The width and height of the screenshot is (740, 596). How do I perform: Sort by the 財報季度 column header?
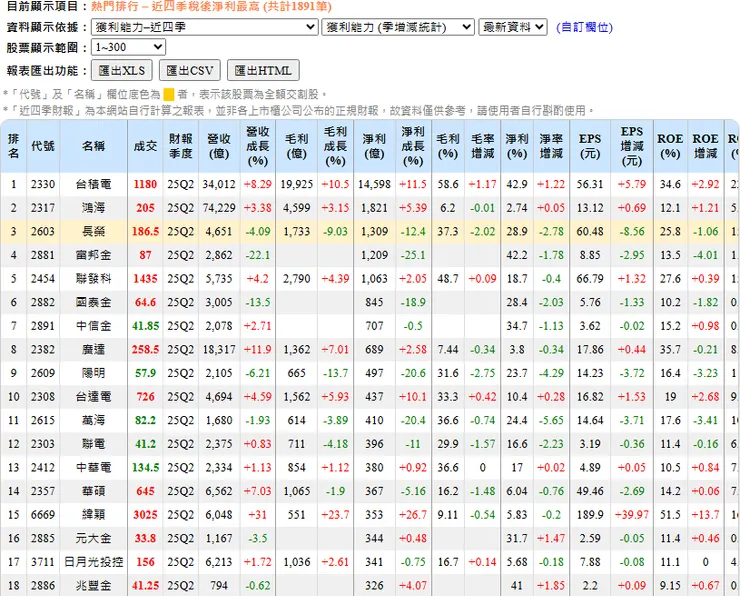click(181, 146)
